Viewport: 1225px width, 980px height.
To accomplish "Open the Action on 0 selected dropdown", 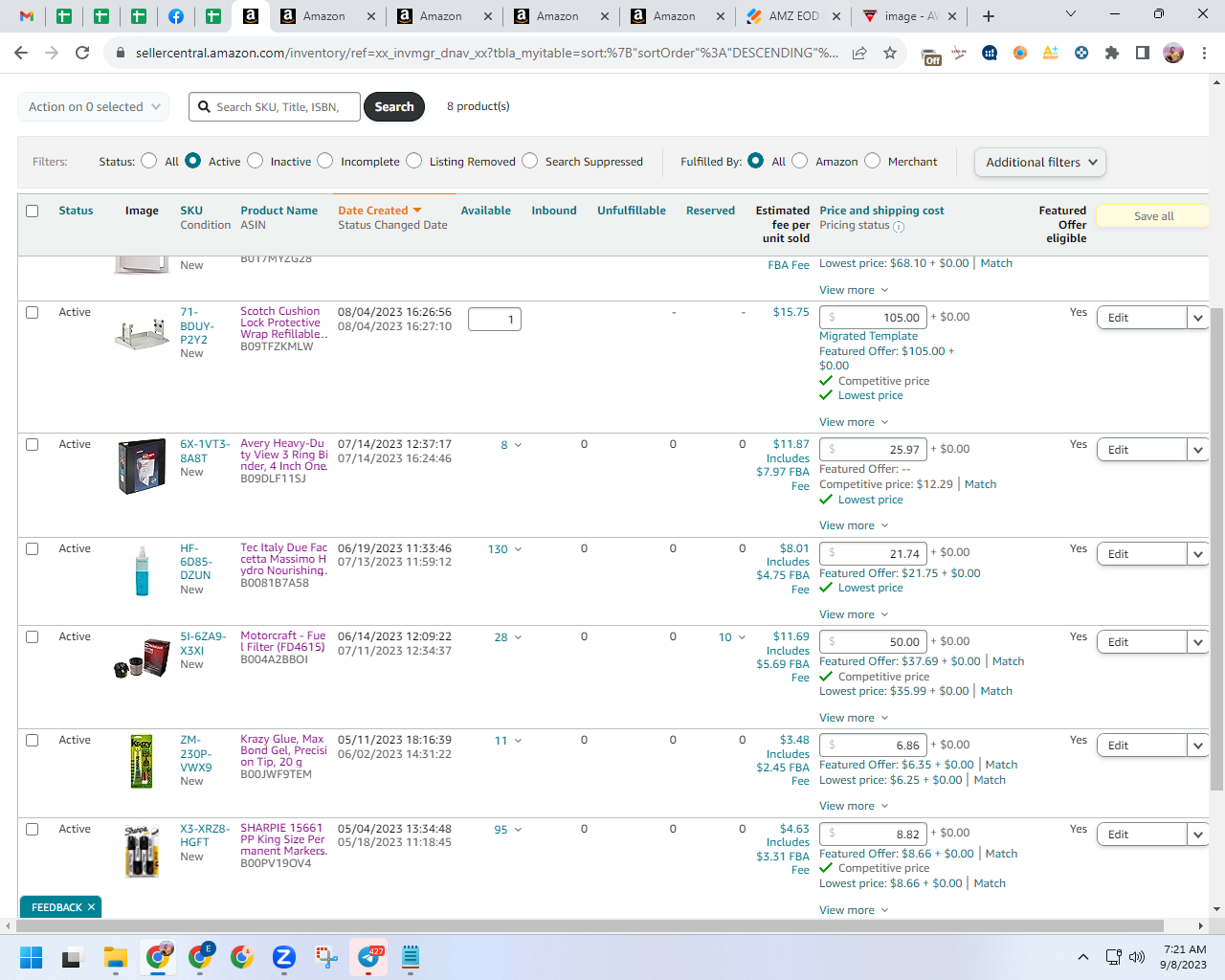I will [x=94, y=107].
